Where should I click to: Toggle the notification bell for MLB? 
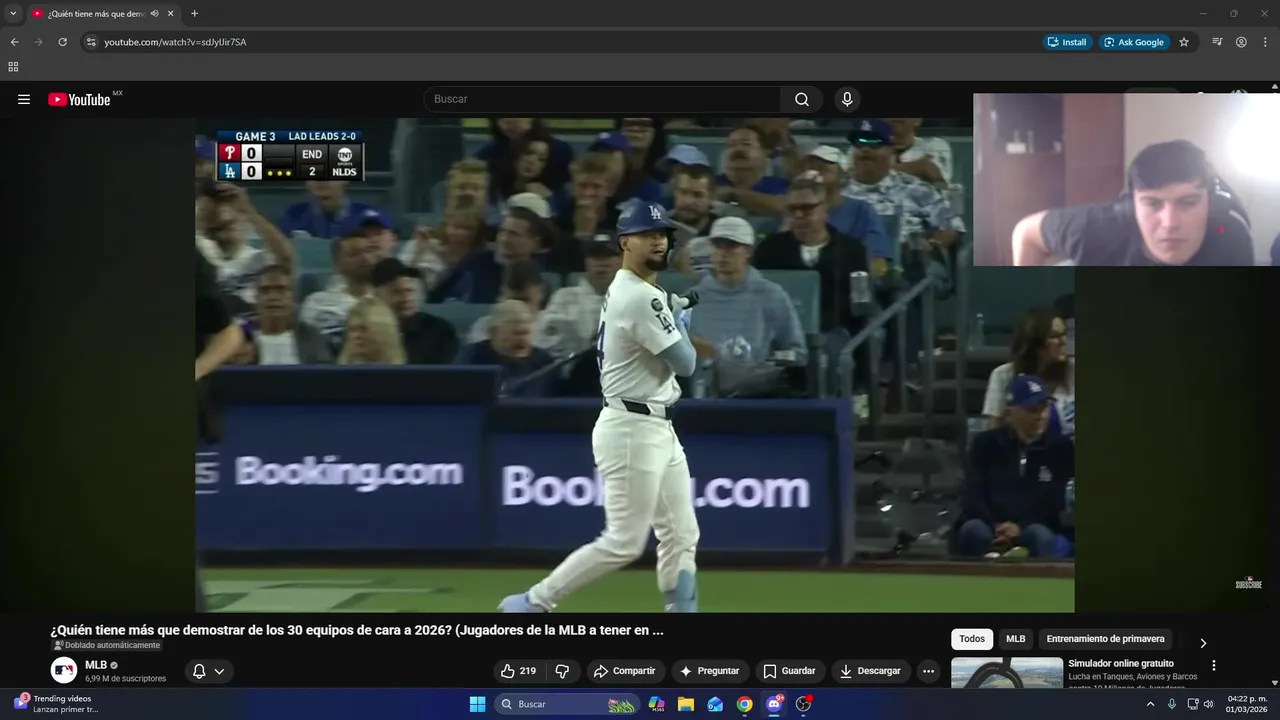[199, 671]
